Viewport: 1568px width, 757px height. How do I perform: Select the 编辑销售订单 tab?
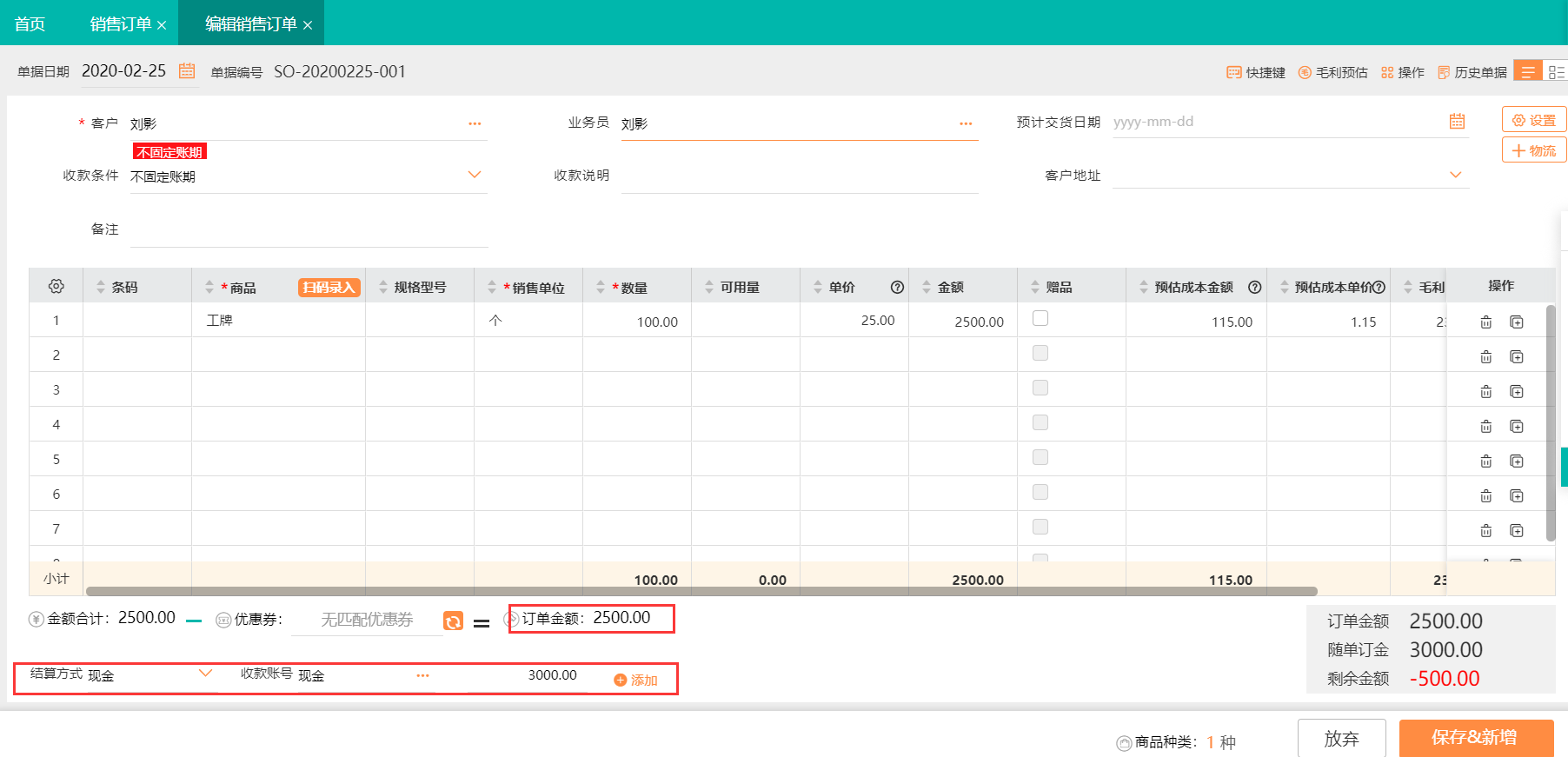click(x=251, y=23)
